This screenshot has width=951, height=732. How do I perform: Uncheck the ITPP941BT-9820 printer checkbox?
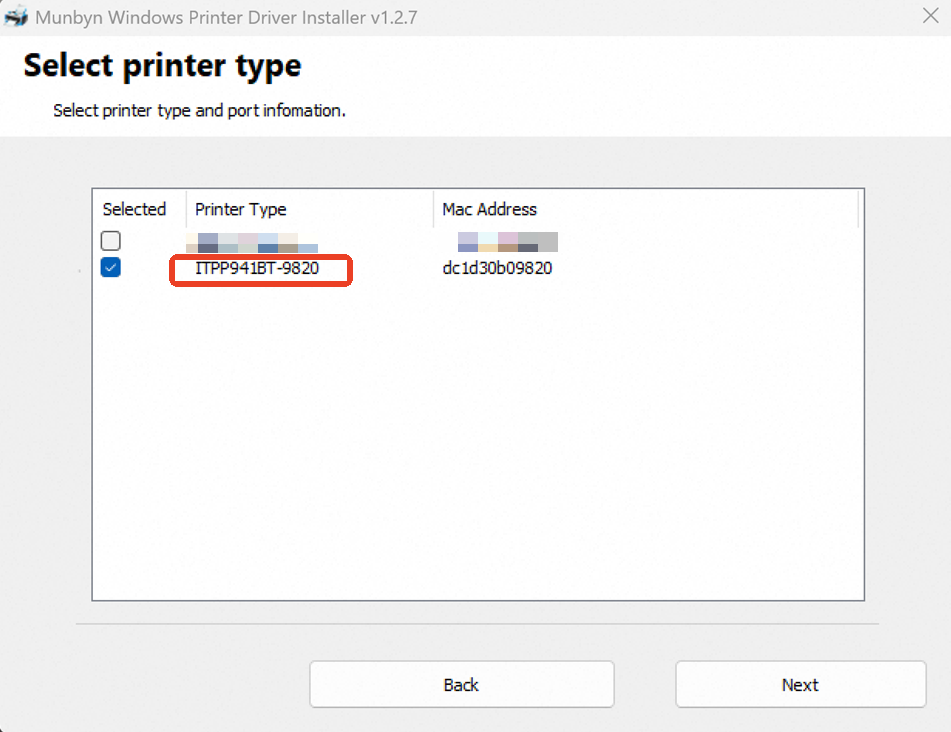tap(110, 267)
